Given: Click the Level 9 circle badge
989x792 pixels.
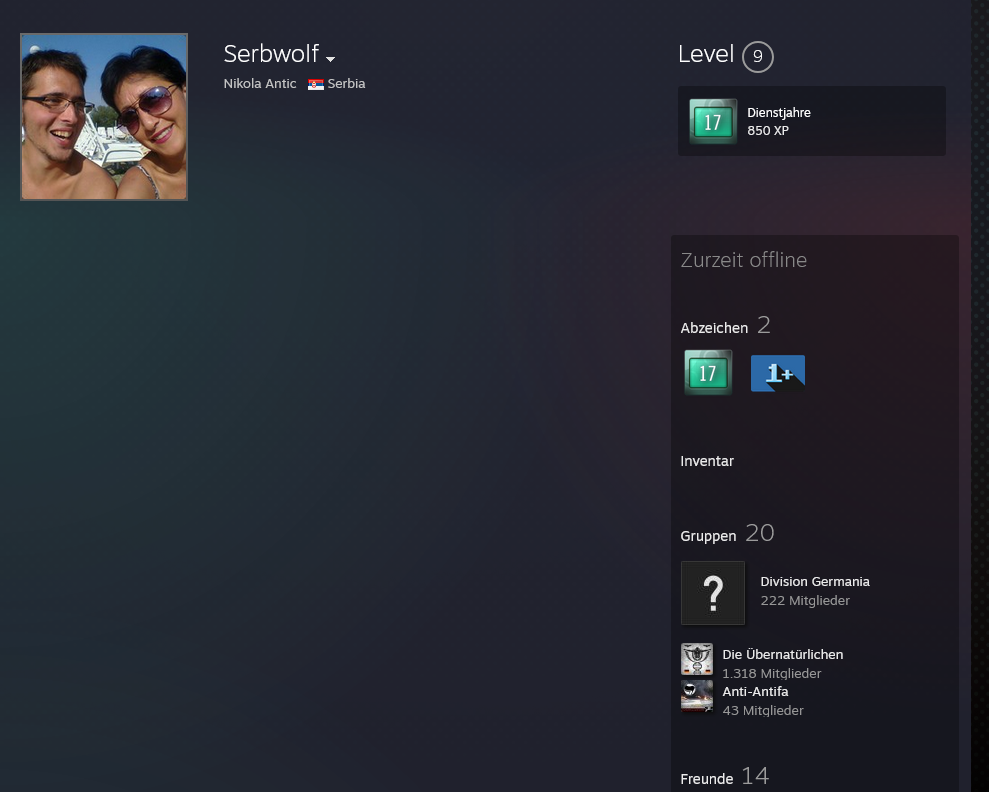Looking at the screenshot, I should (x=758, y=57).
